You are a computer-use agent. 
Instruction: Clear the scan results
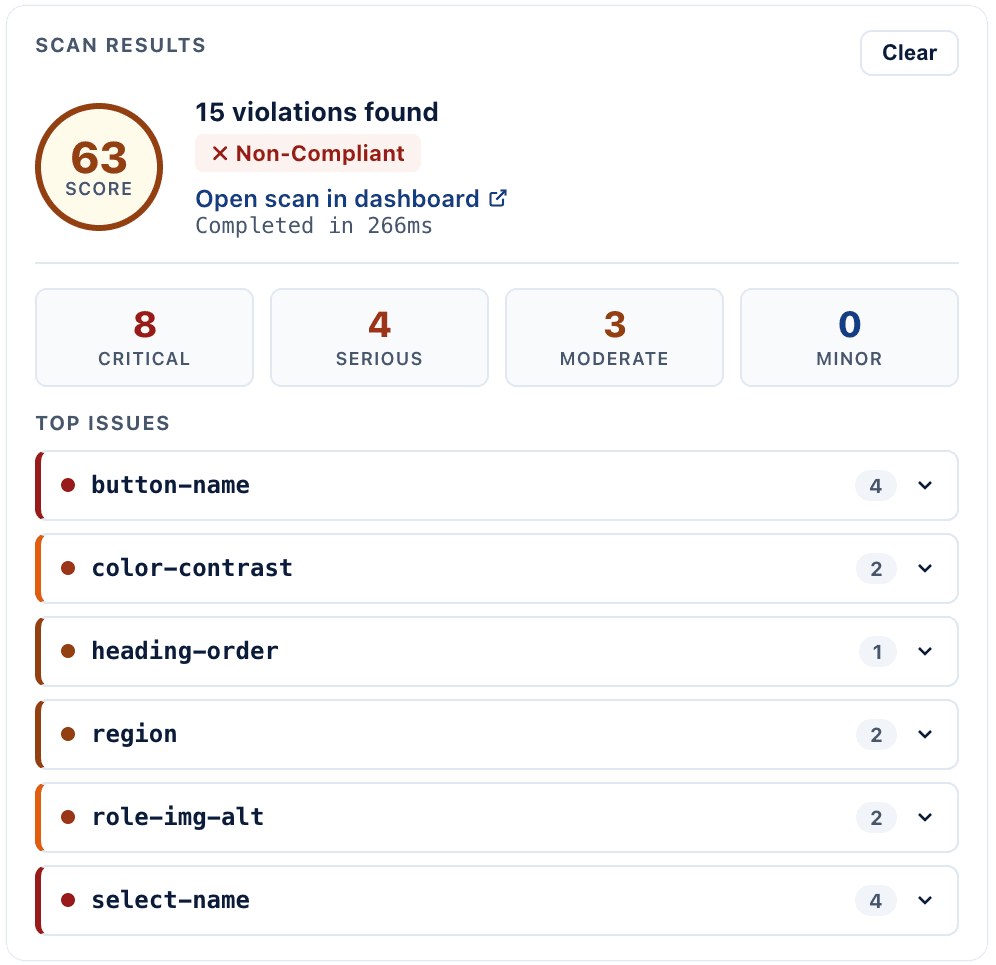tap(908, 53)
